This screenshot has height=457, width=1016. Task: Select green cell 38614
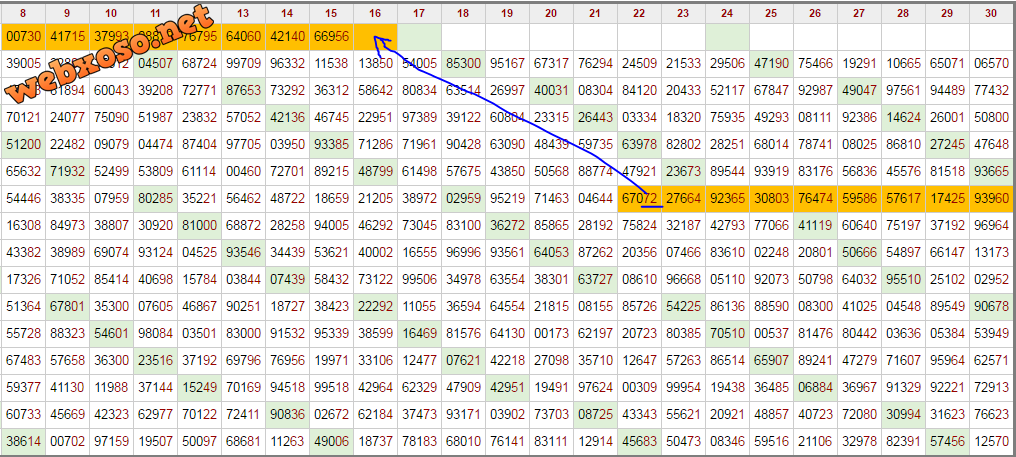23,443
